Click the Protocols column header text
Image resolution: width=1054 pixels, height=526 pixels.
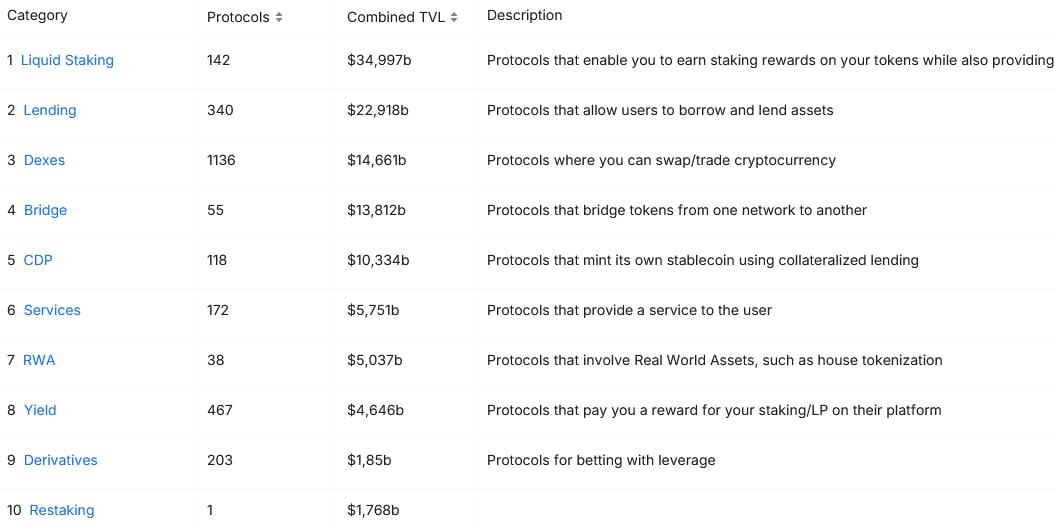(238, 18)
